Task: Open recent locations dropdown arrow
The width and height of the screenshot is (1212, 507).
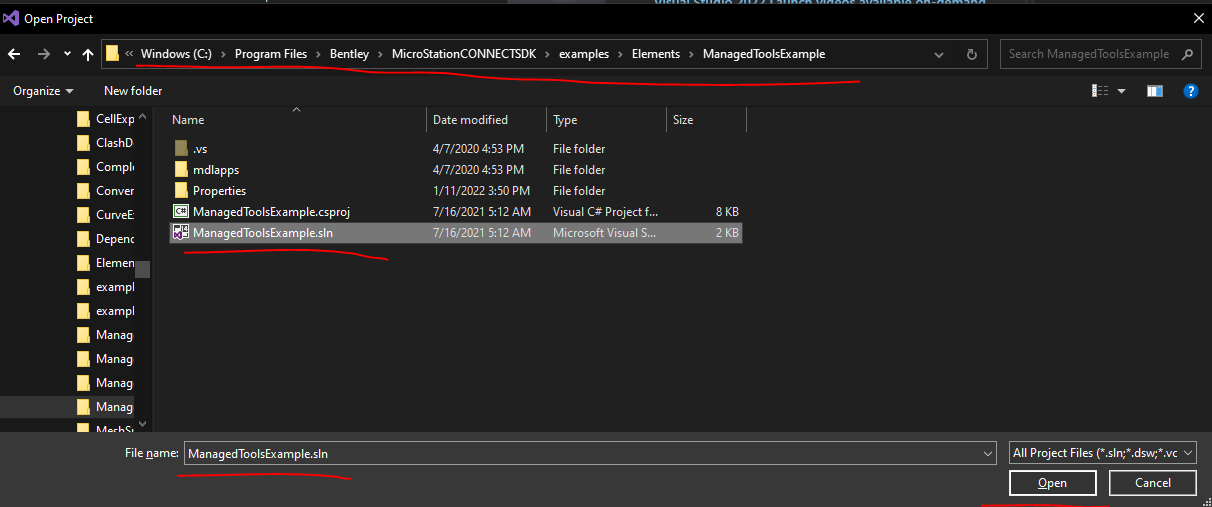Action: point(67,54)
